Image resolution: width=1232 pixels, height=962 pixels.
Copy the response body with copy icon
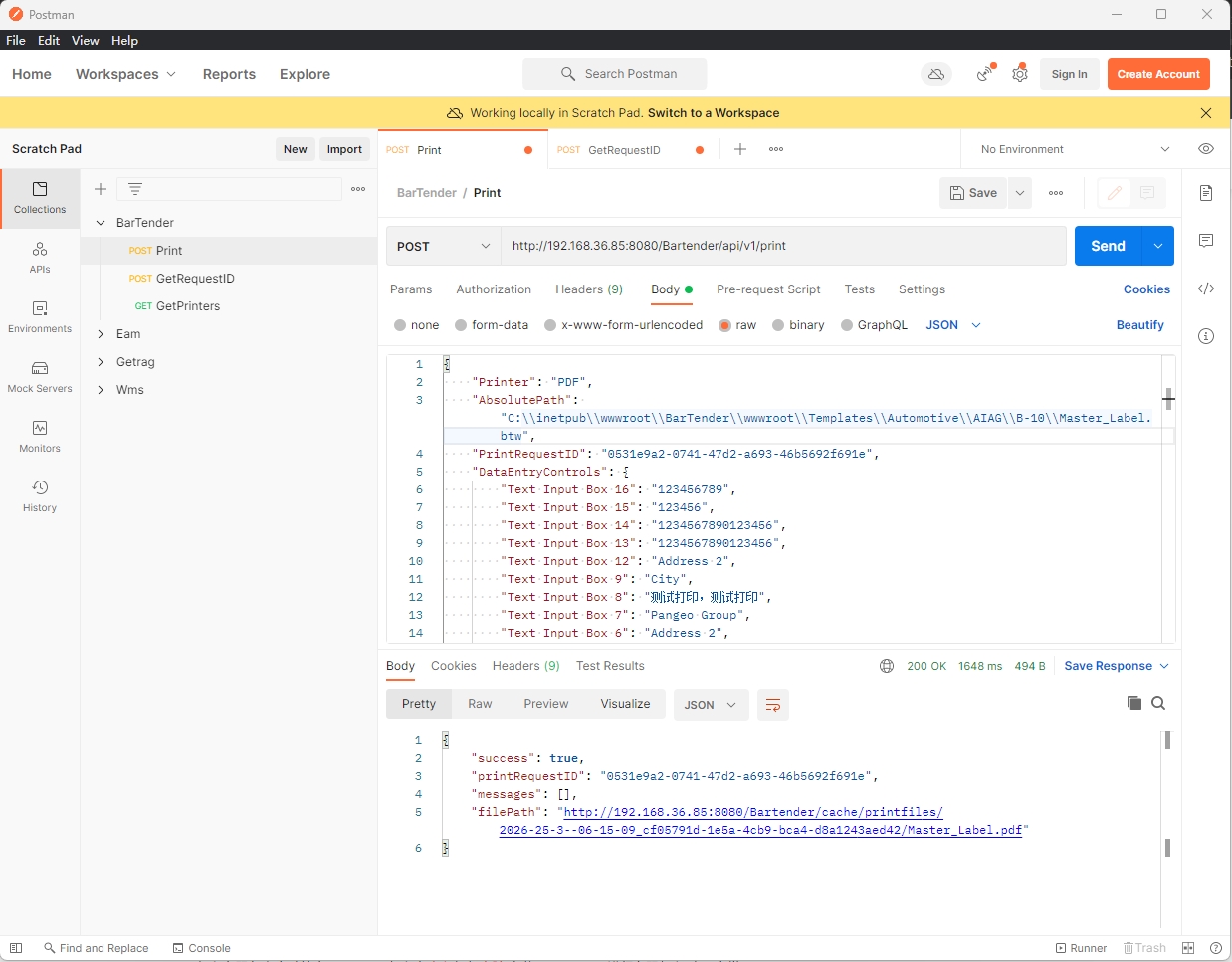tap(1133, 703)
